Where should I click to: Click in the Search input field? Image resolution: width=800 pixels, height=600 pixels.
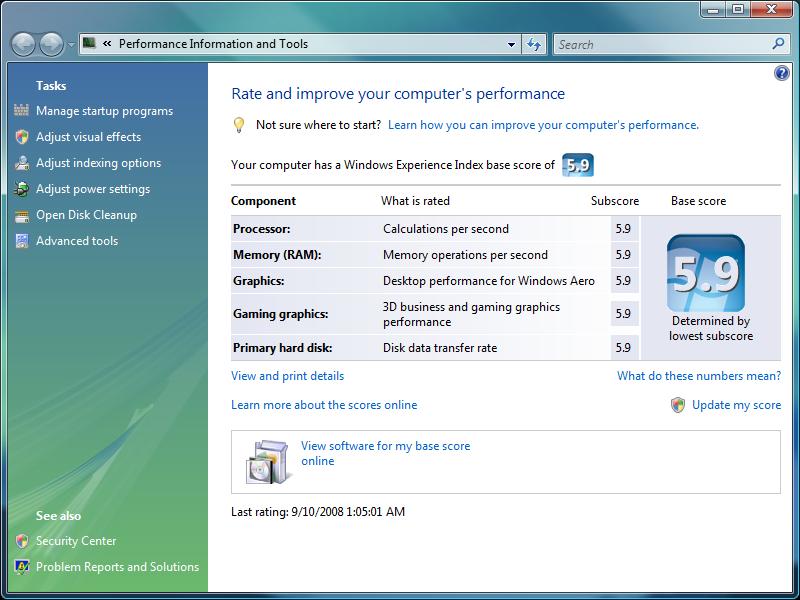tap(662, 44)
